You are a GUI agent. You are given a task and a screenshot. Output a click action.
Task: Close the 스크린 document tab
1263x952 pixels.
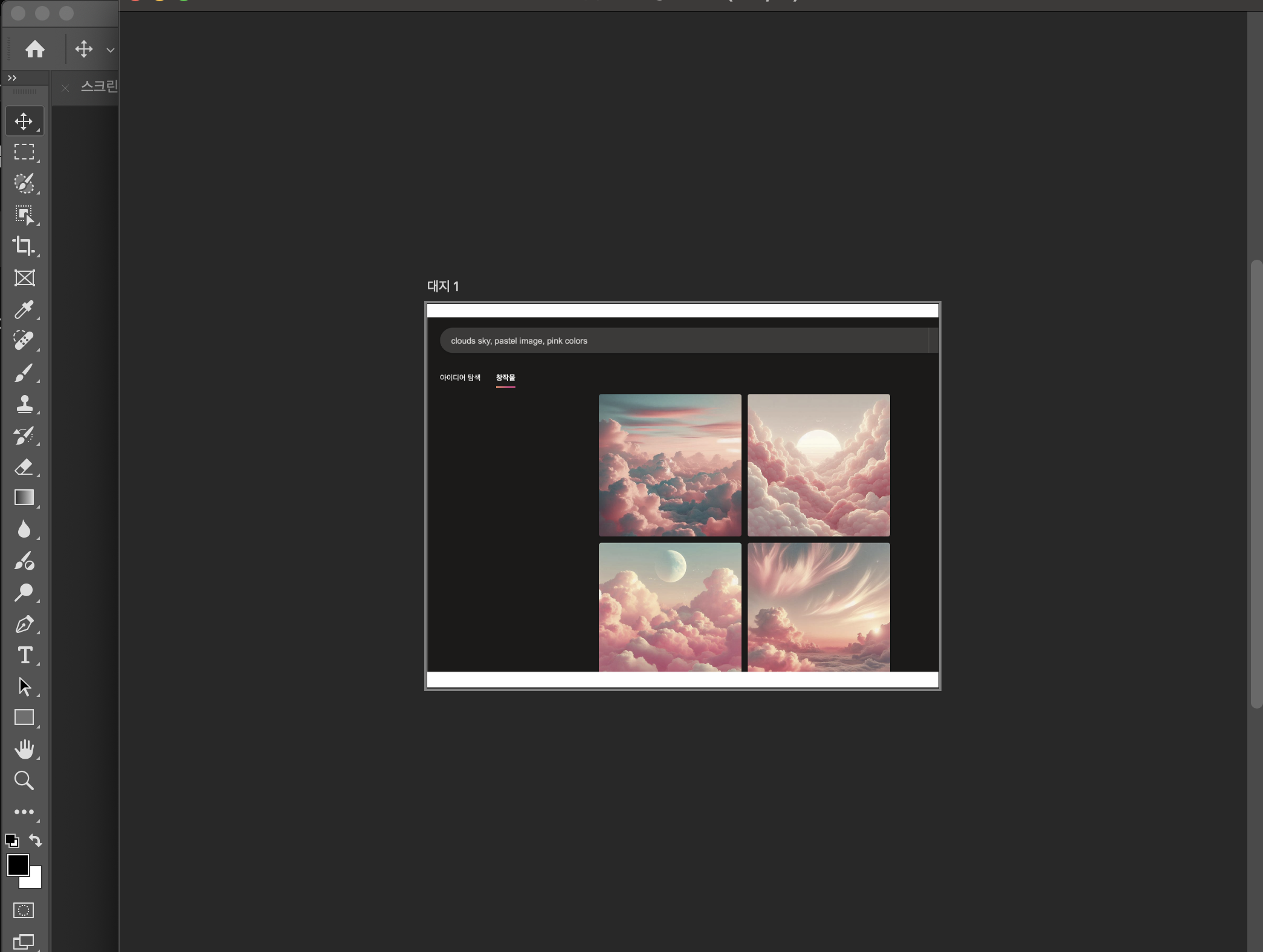click(x=65, y=88)
